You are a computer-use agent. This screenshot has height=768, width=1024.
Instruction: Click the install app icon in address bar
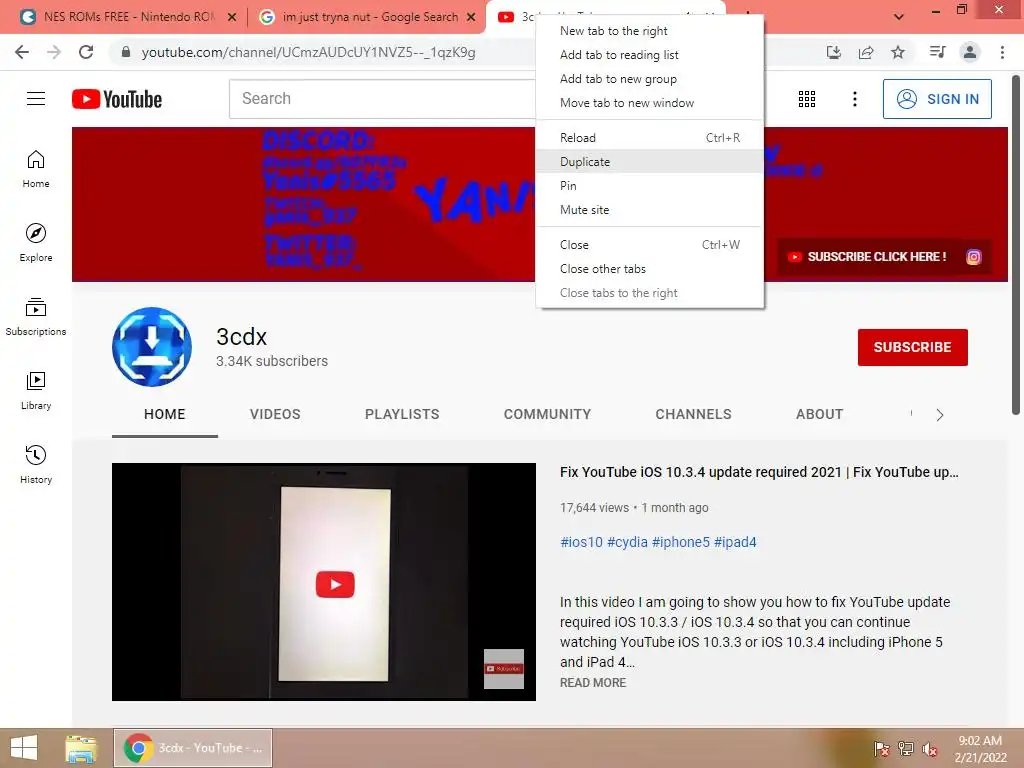[834, 52]
